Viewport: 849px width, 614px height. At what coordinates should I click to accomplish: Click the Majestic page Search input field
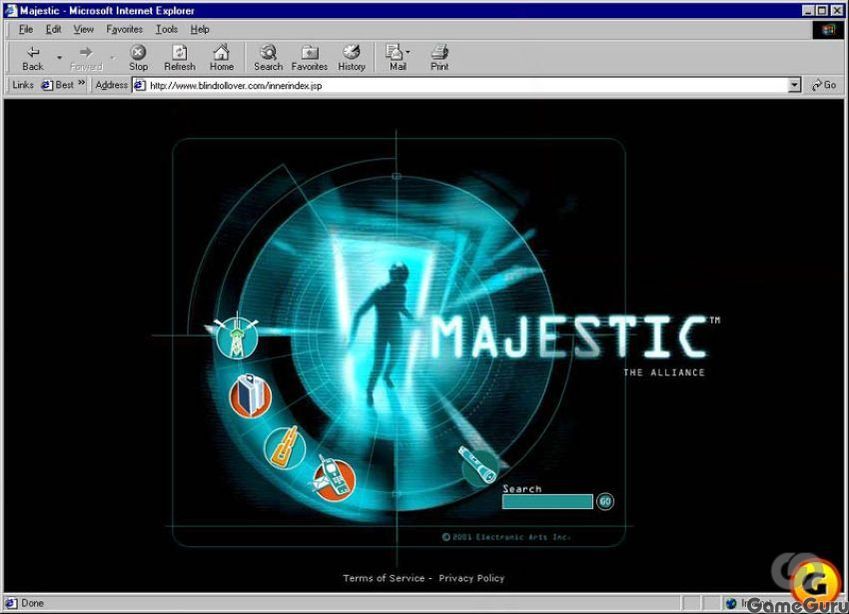tap(547, 502)
